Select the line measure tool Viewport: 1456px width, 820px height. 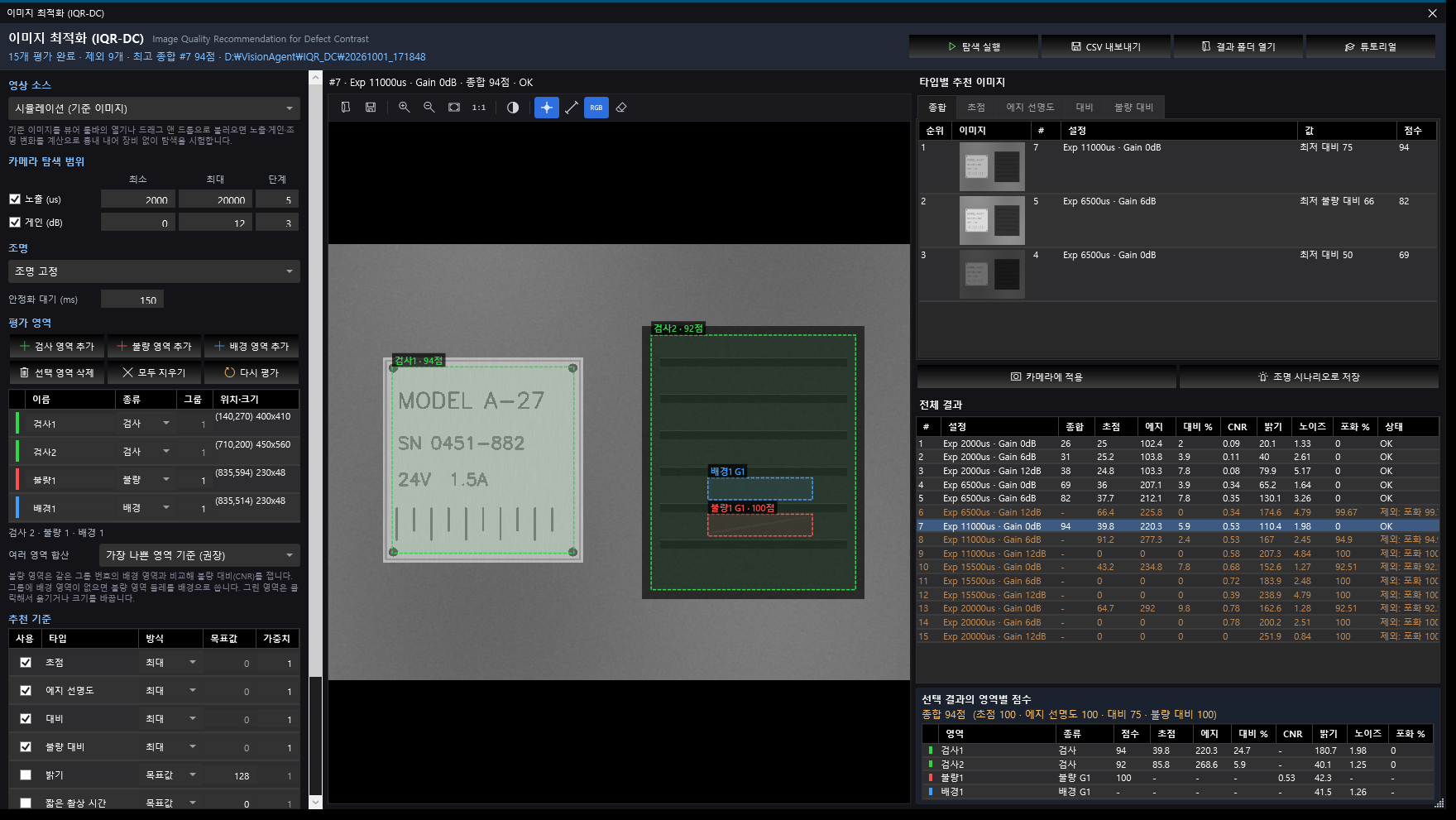572,108
